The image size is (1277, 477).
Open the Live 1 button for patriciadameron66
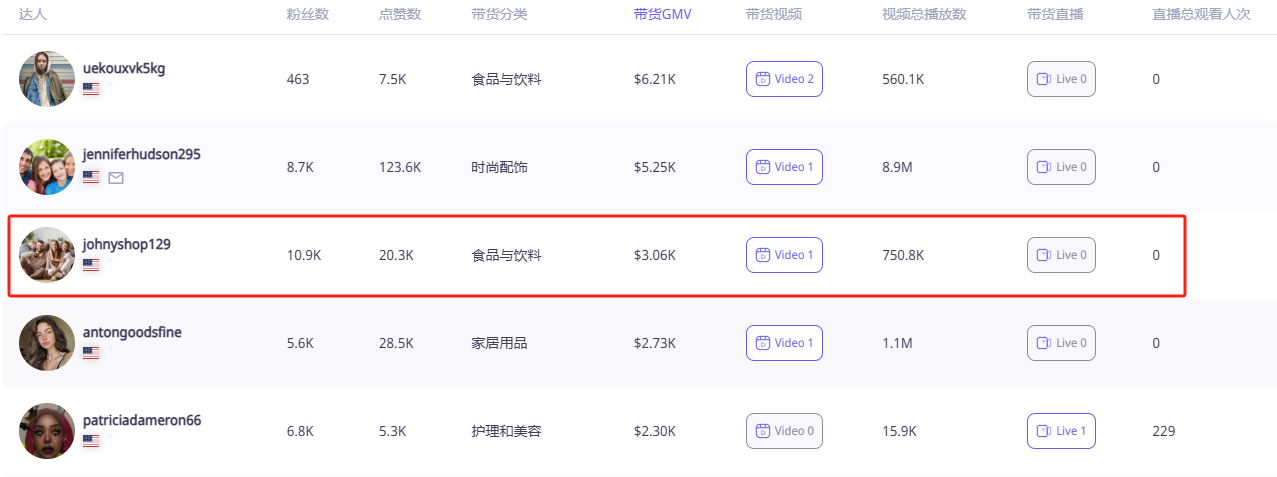pyautogui.click(x=1061, y=431)
